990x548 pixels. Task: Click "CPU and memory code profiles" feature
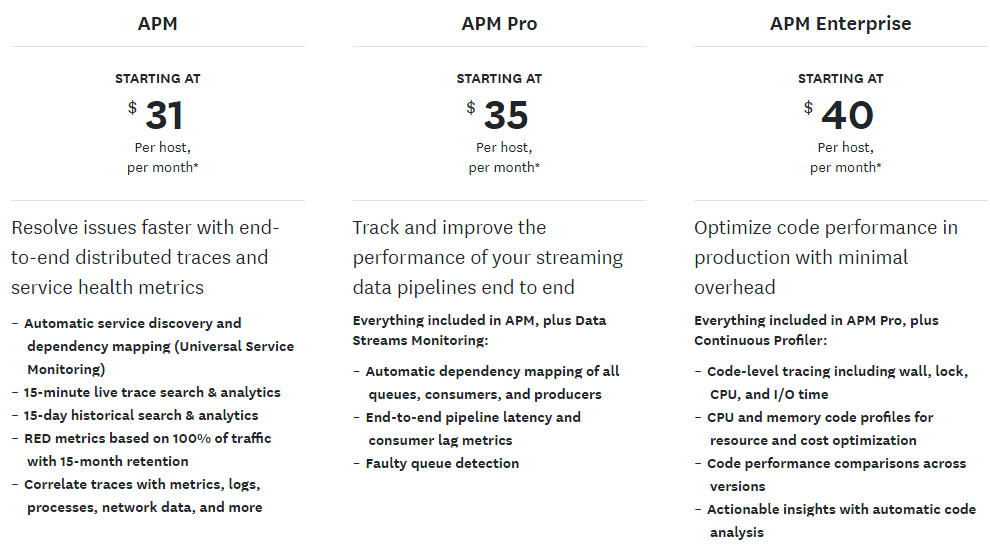(x=820, y=418)
